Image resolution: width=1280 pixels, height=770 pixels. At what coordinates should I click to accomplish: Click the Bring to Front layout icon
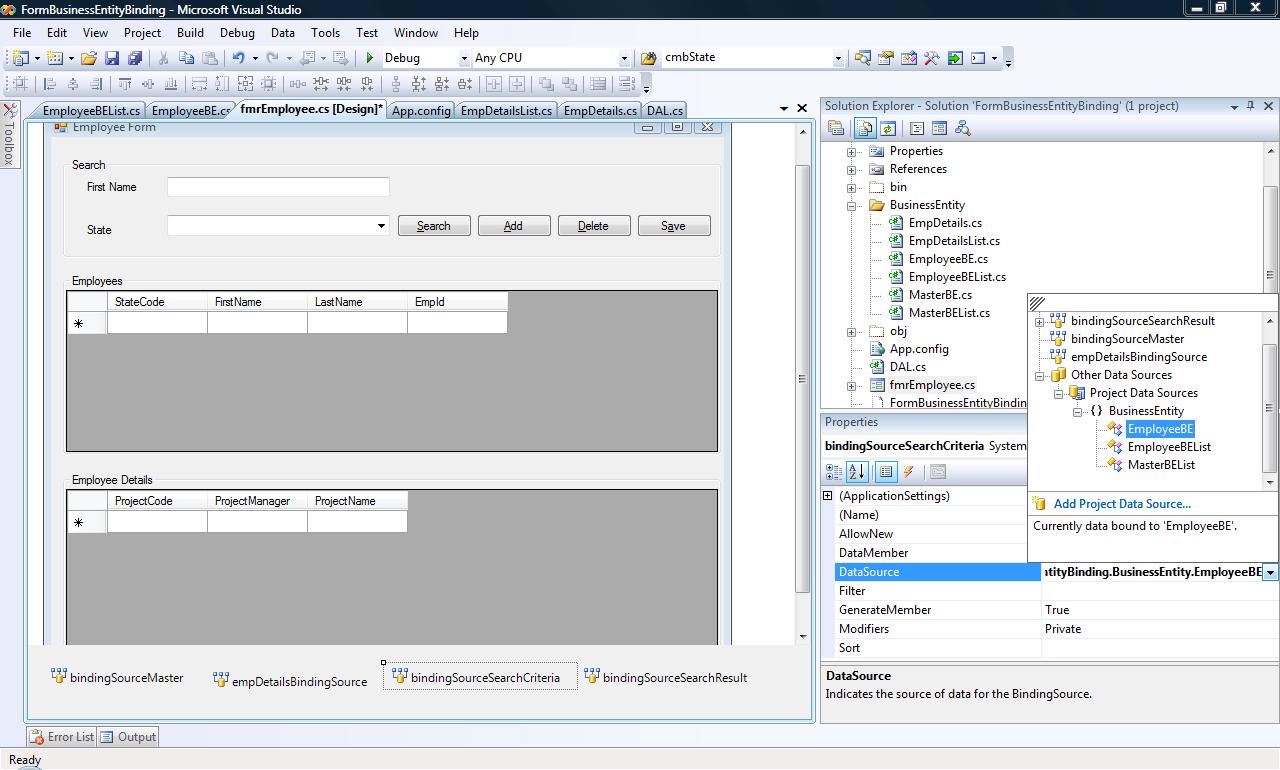tap(547, 84)
